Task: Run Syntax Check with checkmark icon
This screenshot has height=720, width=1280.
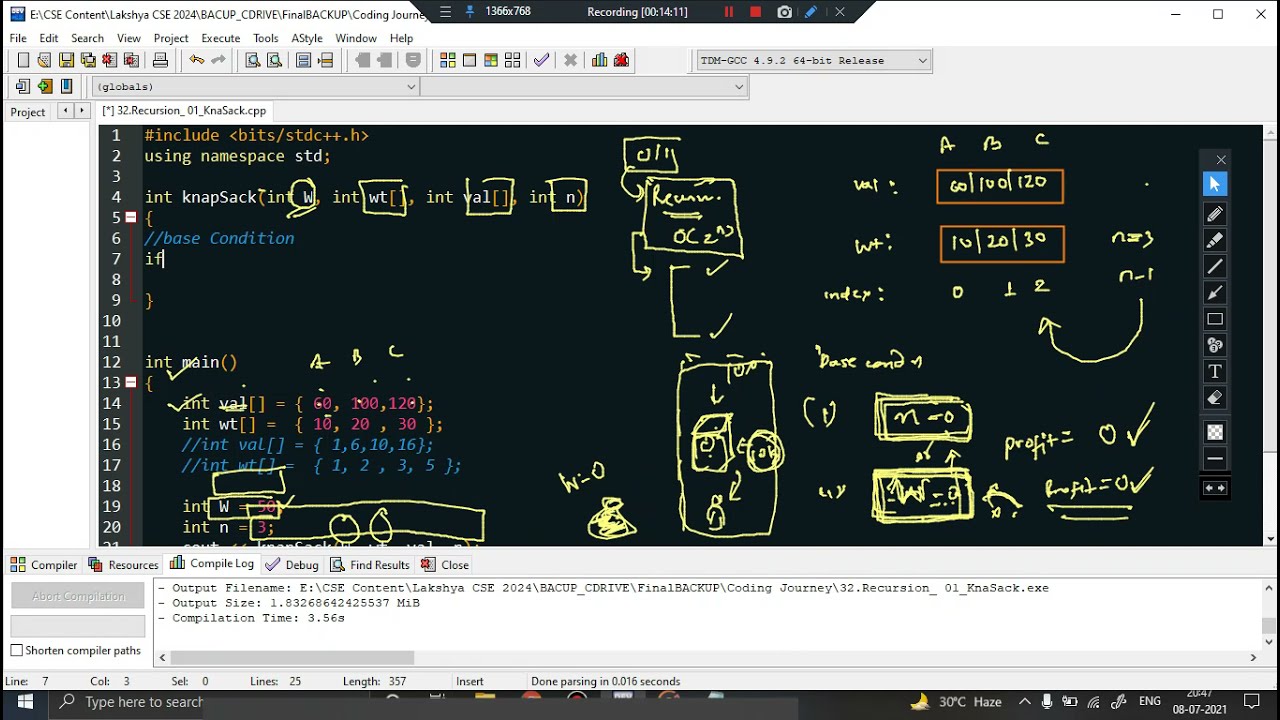Action: [x=541, y=60]
